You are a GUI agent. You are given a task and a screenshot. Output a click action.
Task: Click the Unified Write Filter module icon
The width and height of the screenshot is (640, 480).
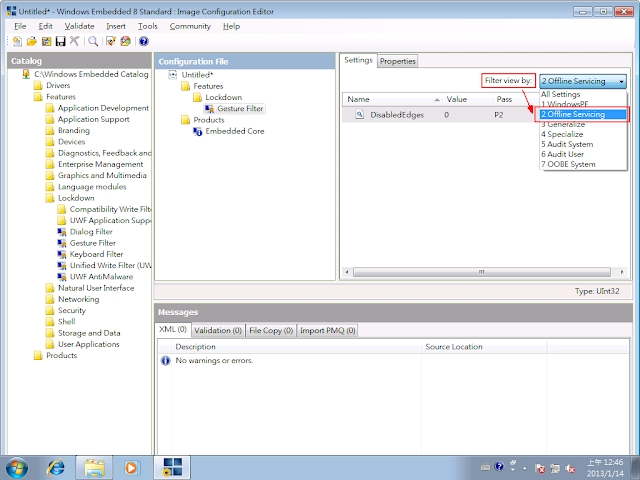pyautogui.click(x=62, y=266)
